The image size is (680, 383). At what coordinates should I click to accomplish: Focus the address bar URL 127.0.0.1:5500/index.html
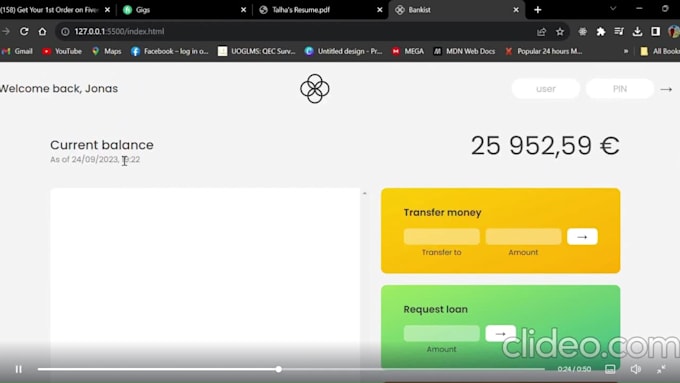point(119,31)
